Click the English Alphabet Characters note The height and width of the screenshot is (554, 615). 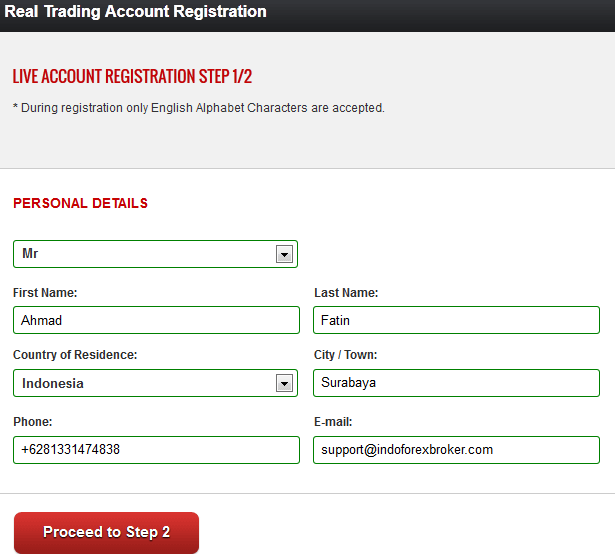(x=199, y=108)
